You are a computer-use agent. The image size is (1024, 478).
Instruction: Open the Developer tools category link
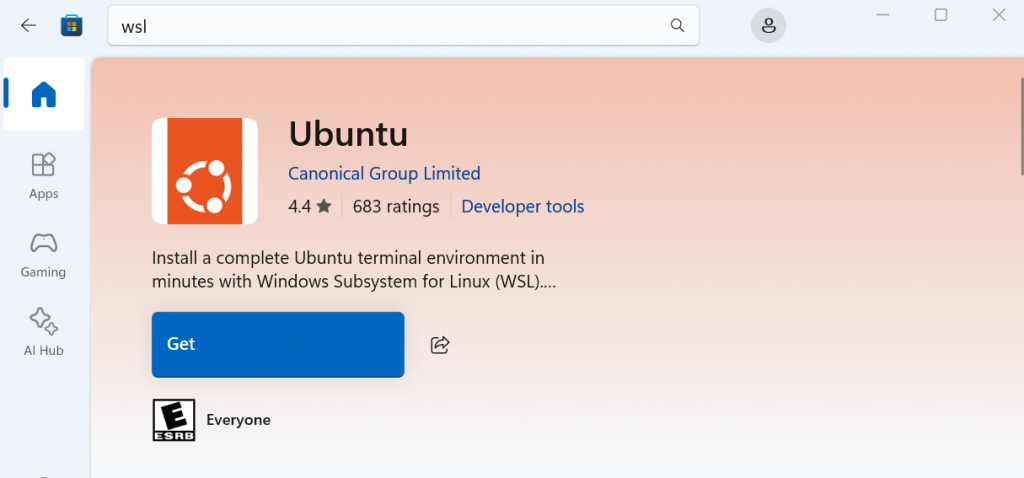[x=523, y=207]
